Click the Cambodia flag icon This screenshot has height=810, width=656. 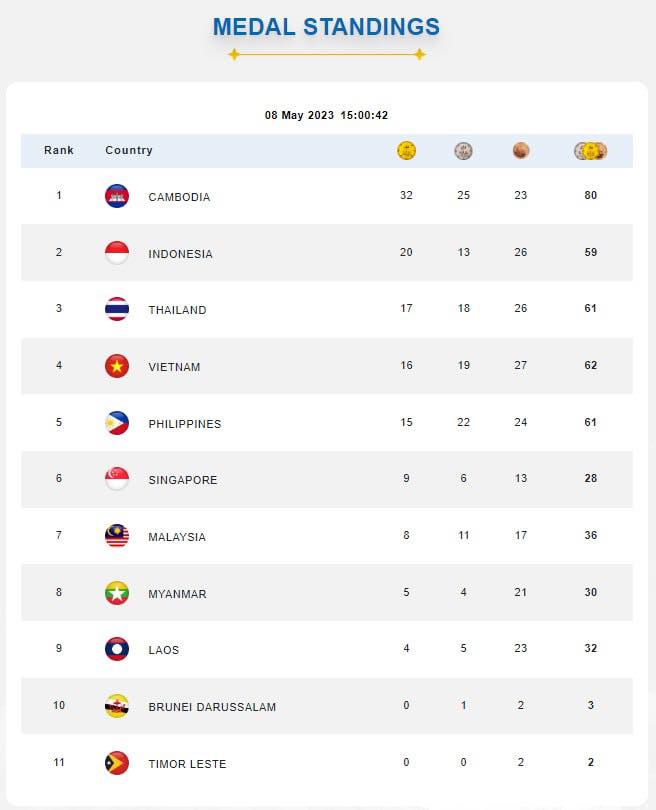pyautogui.click(x=117, y=196)
